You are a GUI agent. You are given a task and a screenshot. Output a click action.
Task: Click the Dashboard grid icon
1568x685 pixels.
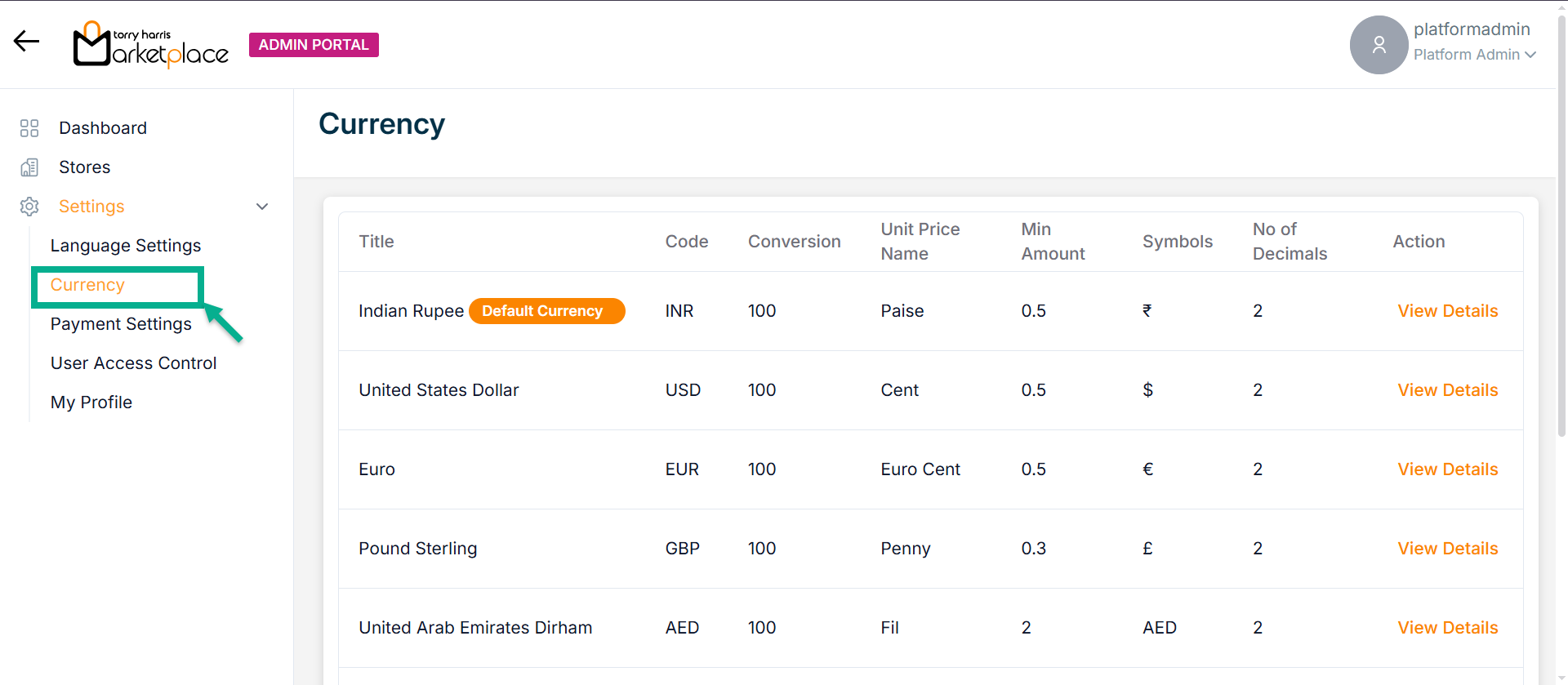[x=29, y=128]
